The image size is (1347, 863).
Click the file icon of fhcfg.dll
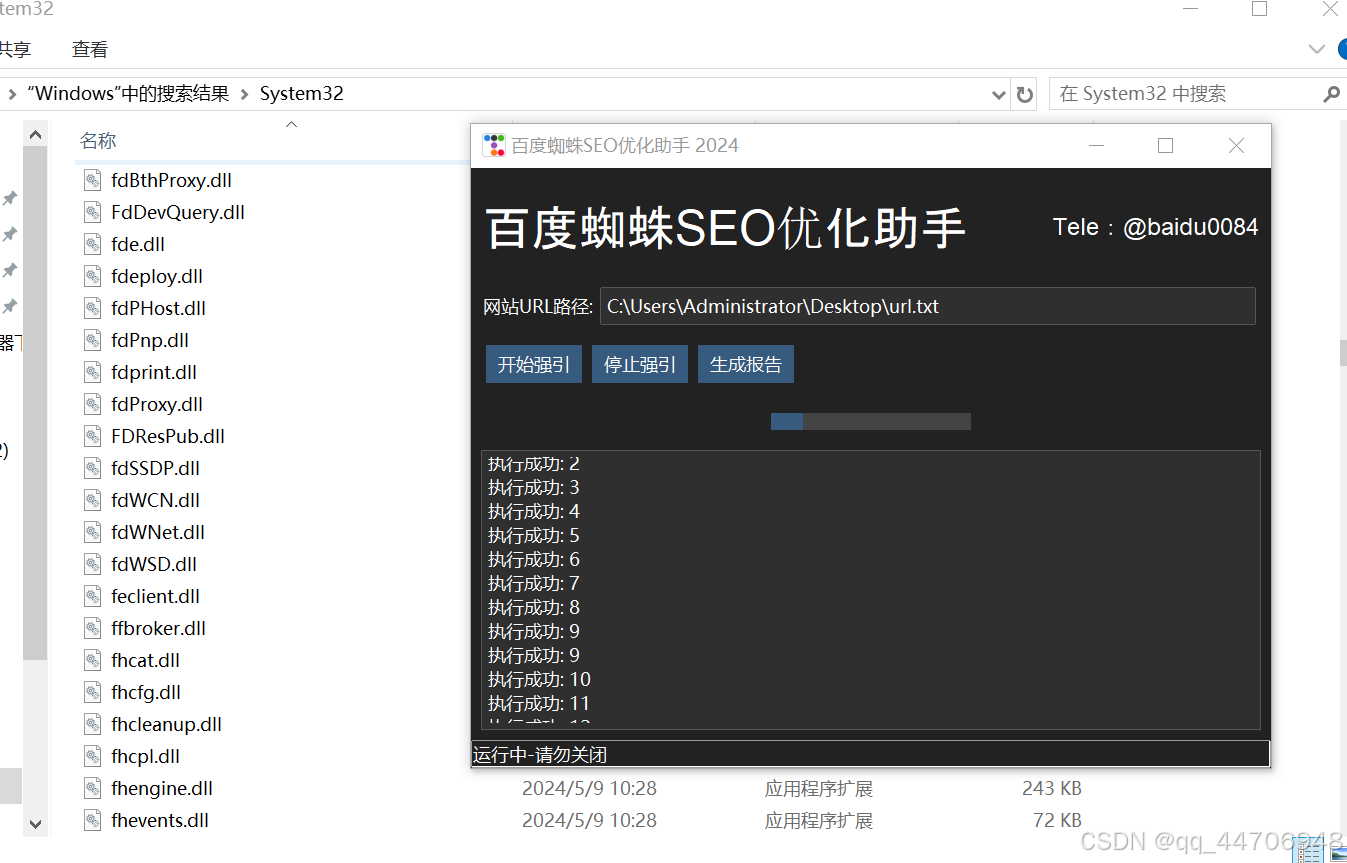point(93,693)
